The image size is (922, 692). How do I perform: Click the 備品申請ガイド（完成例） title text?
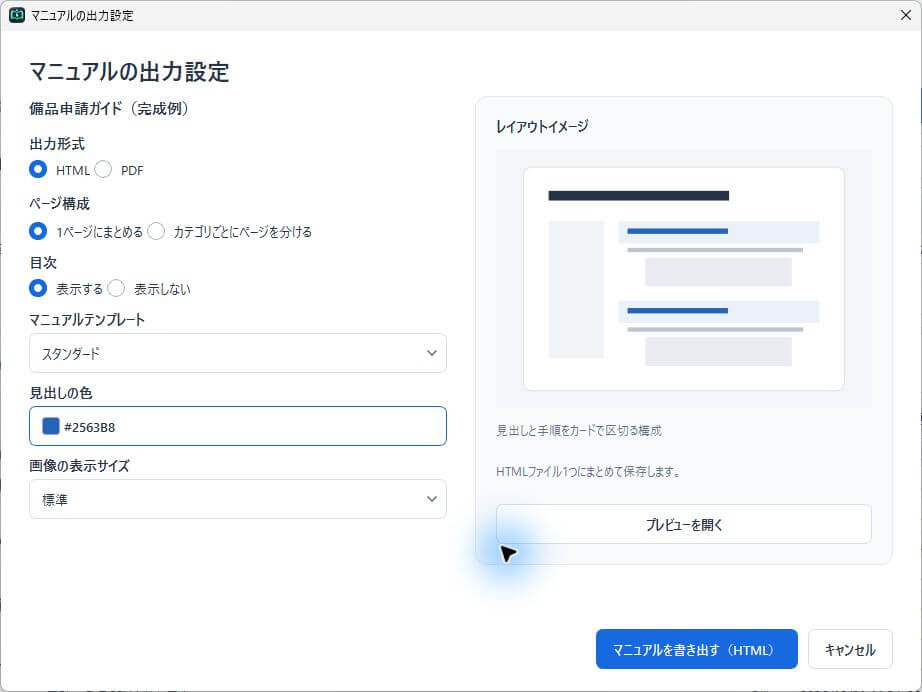[109, 109]
